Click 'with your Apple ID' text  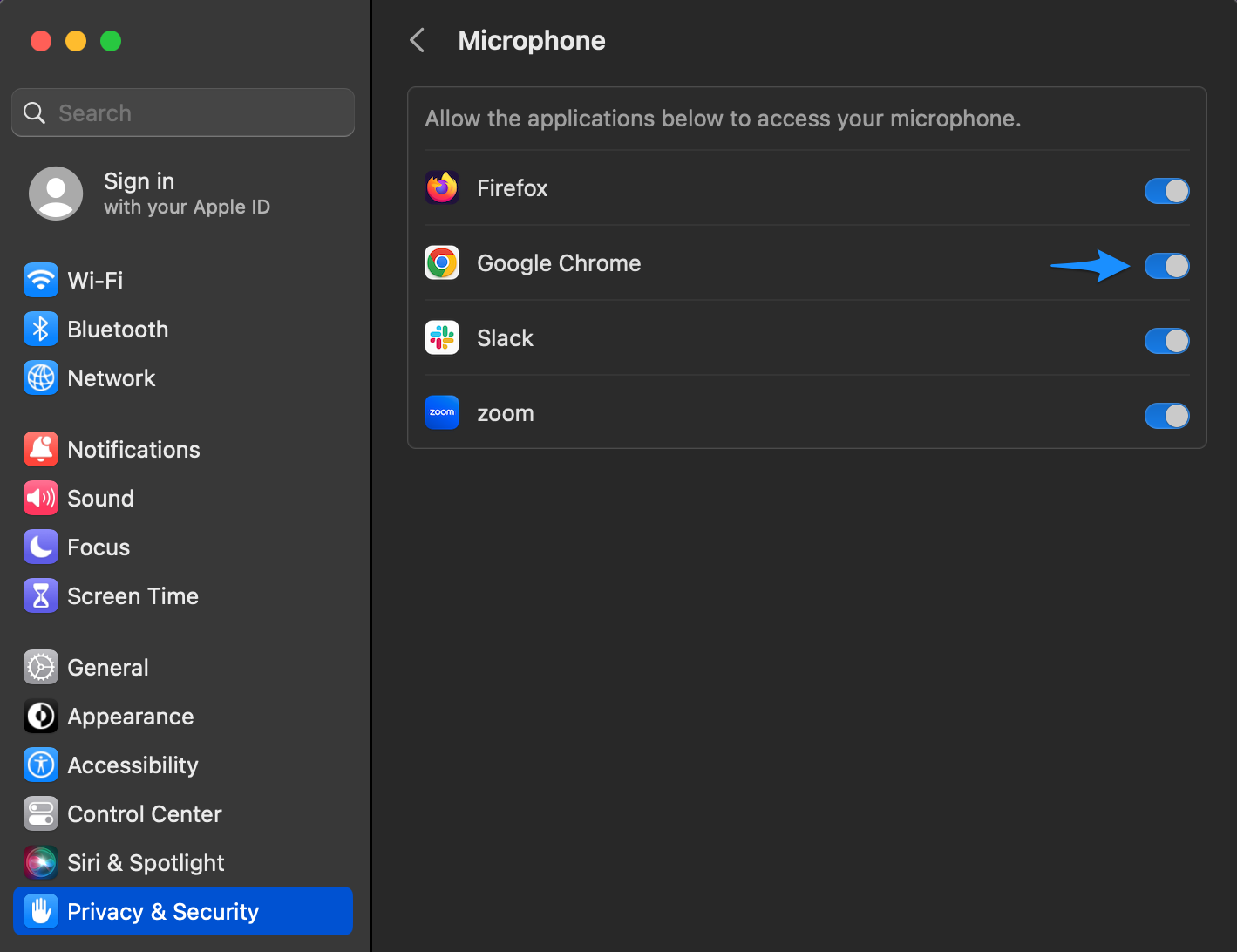point(187,207)
